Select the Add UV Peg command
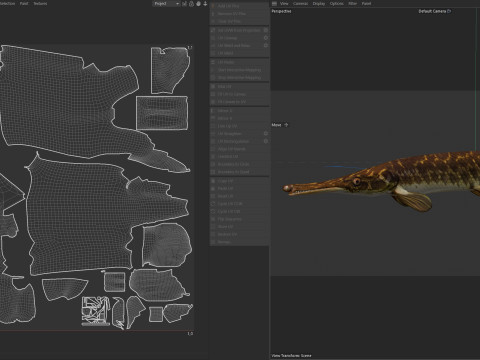 (x=239, y=6)
